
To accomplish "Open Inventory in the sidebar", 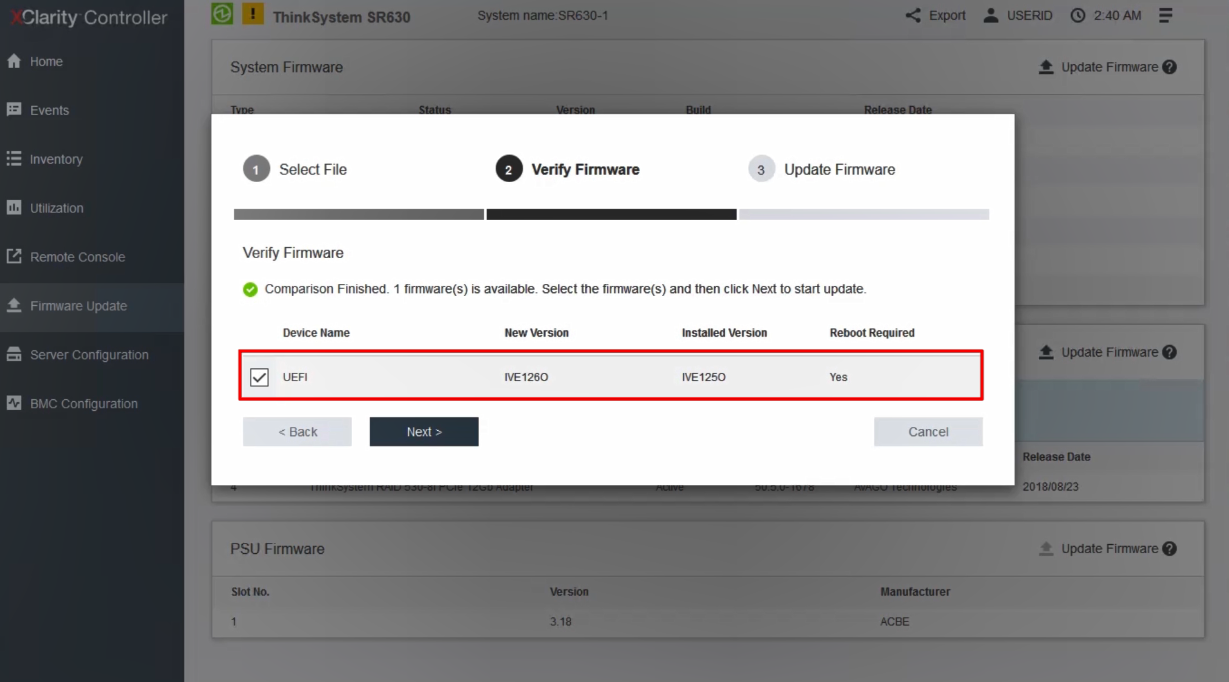I will 56,159.
